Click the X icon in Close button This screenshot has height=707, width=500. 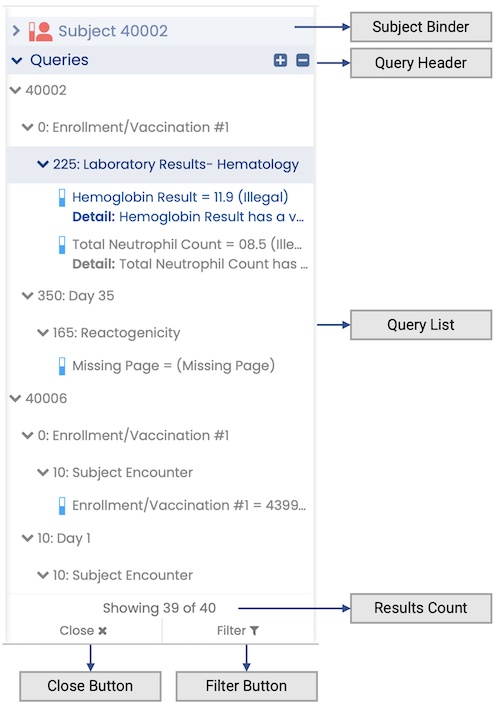coord(103,631)
